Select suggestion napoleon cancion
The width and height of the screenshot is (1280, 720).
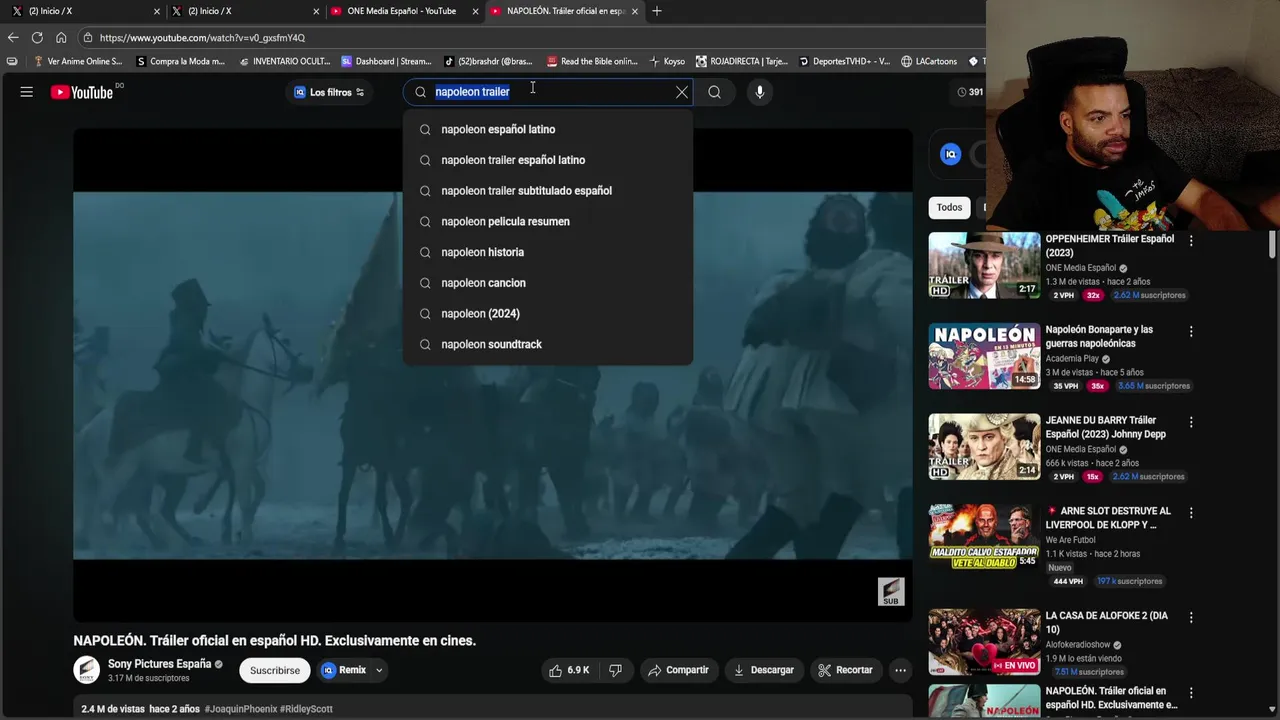(x=547, y=283)
